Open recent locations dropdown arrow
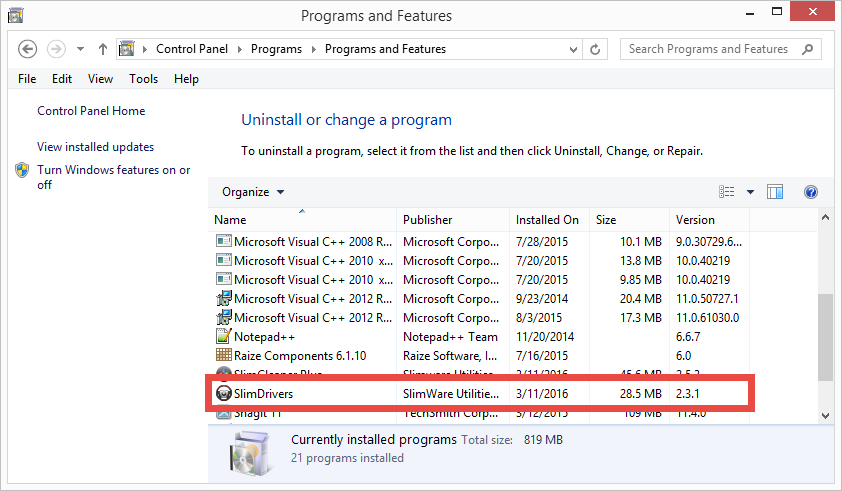Viewport: 842px width, 491px height. (80, 49)
